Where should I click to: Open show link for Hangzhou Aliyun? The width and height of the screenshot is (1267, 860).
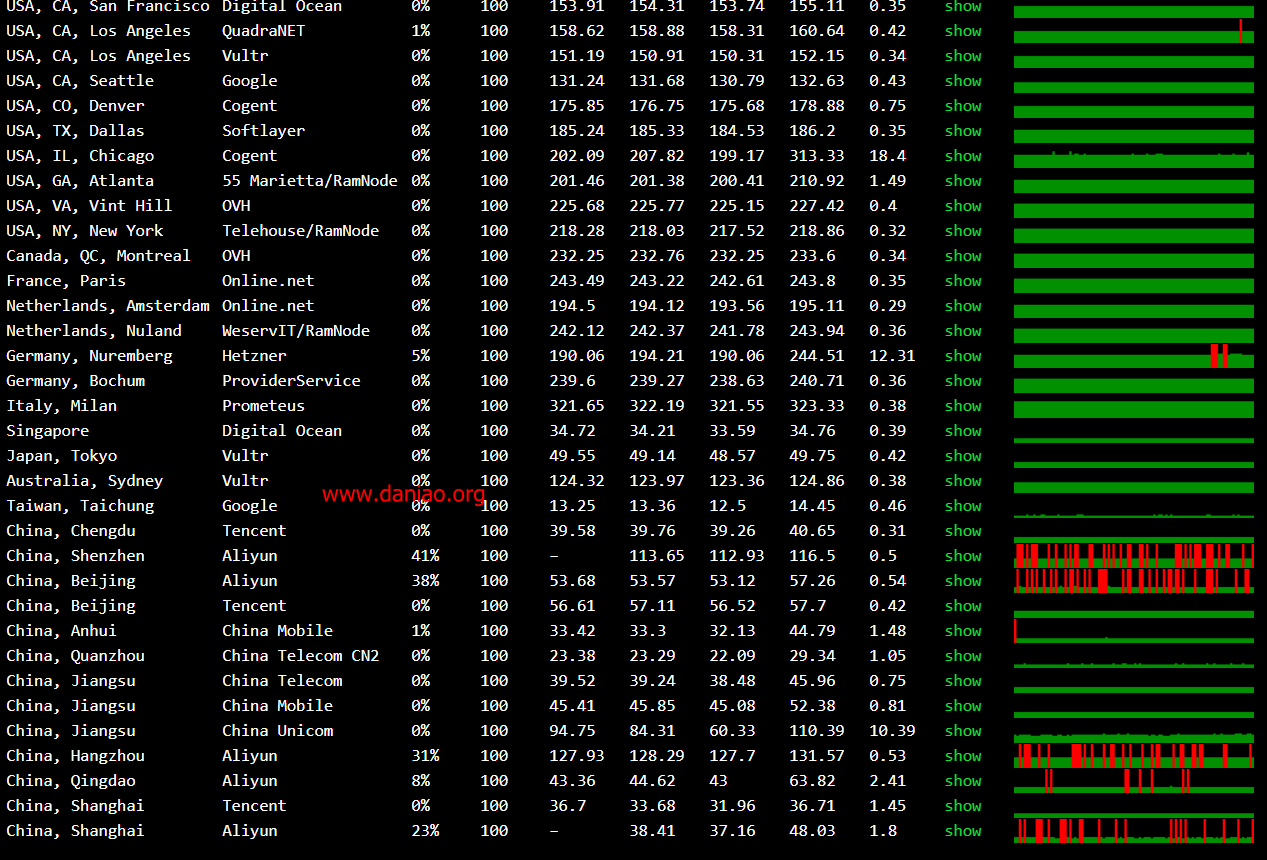pos(963,756)
